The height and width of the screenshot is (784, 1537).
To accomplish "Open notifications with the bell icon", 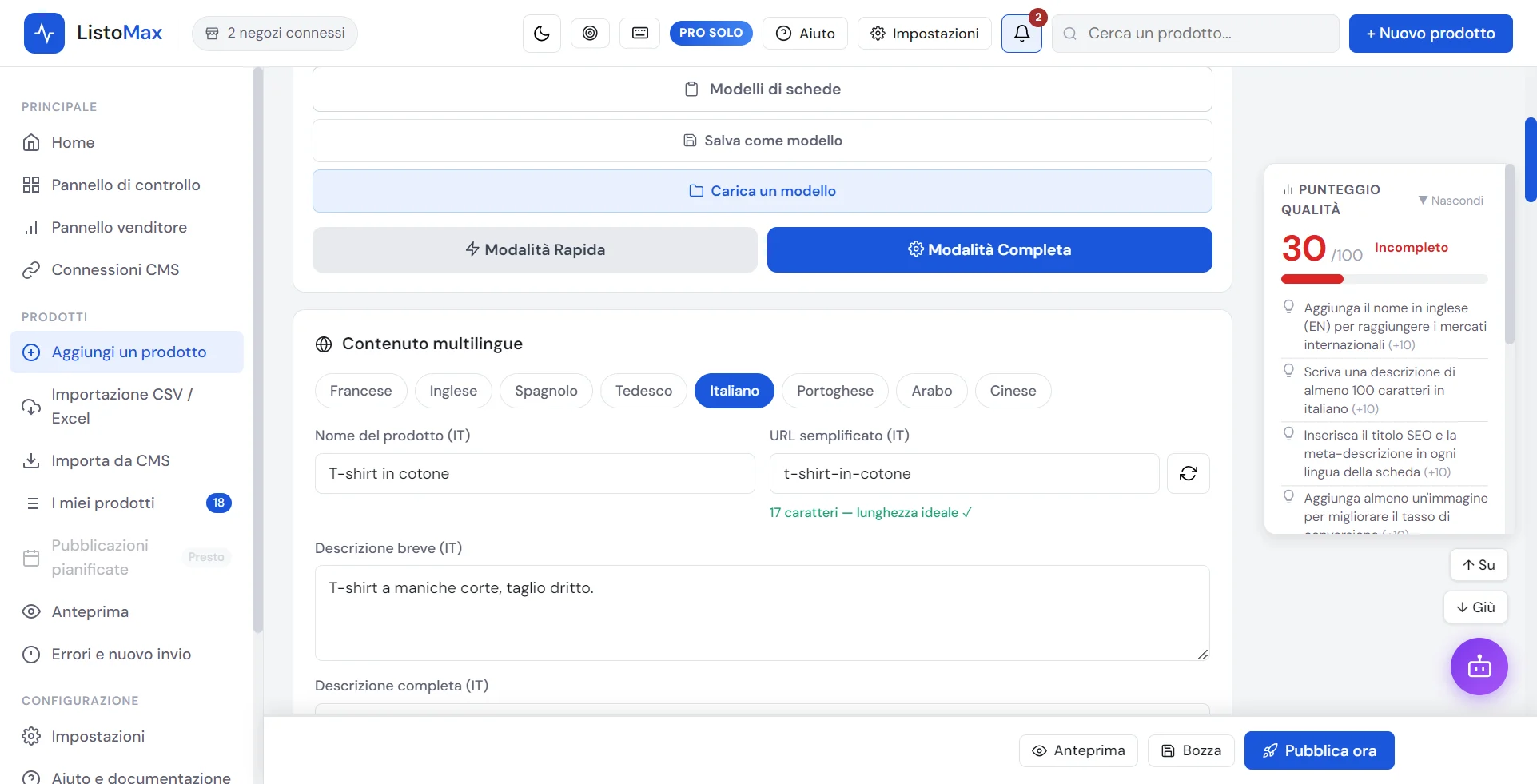I will [1021, 34].
